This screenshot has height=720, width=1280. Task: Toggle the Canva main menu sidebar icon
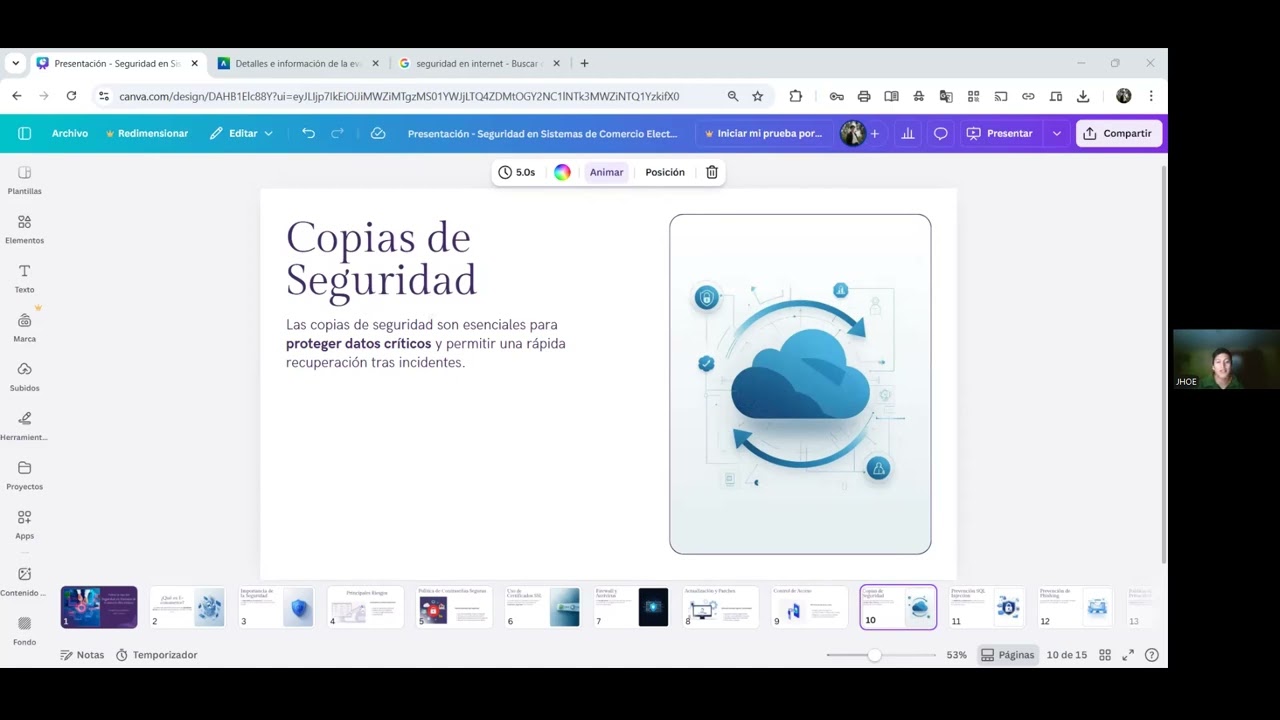tap(24, 133)
